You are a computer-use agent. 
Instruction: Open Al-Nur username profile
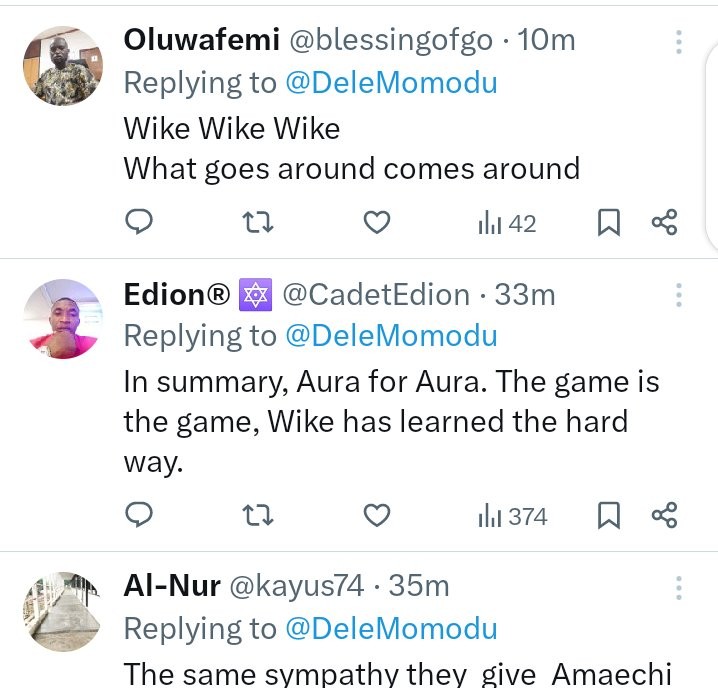coord(172,585)
